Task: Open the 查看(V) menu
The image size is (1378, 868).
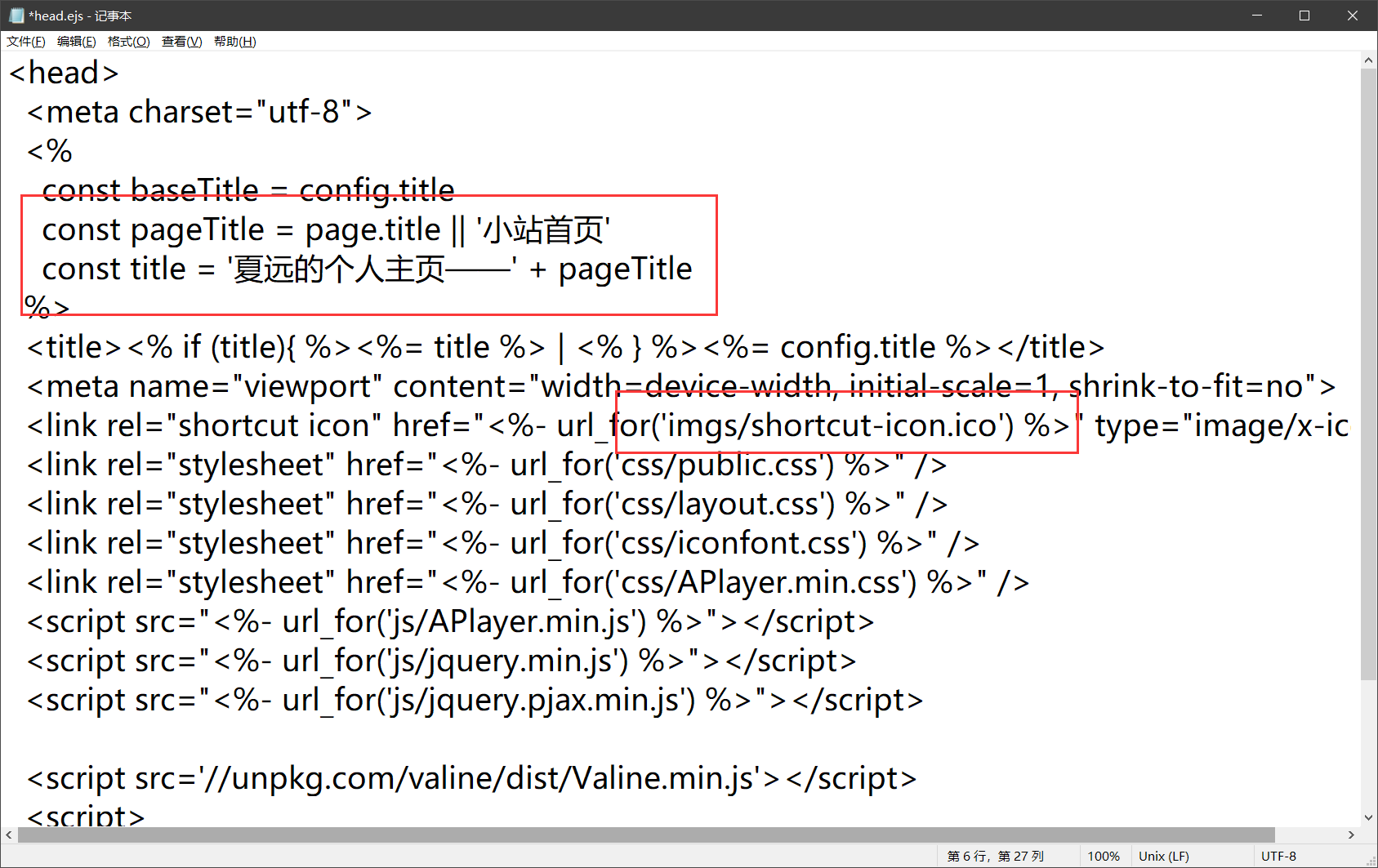Action: [x=182, y=42]
